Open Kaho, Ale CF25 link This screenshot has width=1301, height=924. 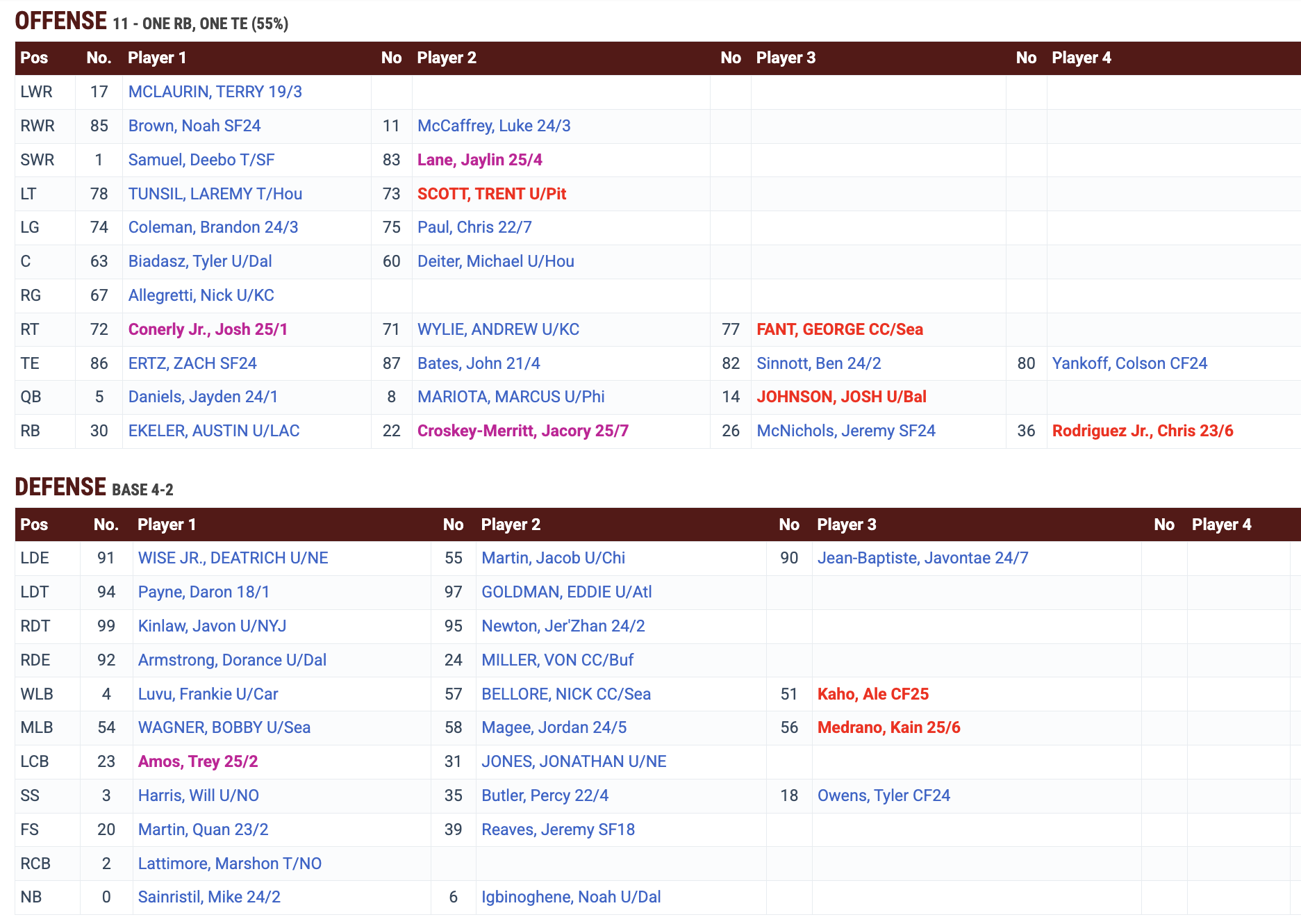pyautogui.click(x=872, y=694)
